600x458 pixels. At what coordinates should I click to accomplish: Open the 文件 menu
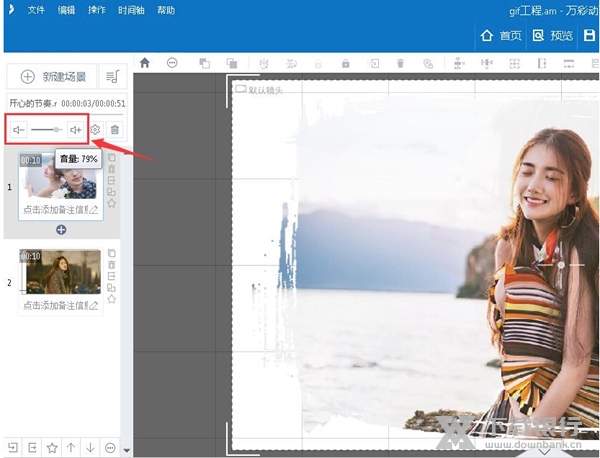pyautogui.click(x=36, y=10)
